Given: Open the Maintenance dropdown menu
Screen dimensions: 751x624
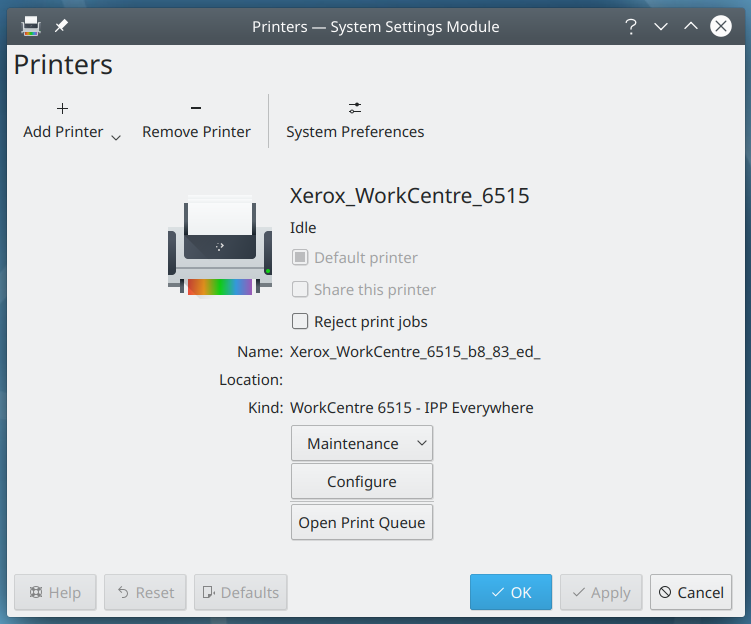Looking at the screenshot, I should click(362, 443).
